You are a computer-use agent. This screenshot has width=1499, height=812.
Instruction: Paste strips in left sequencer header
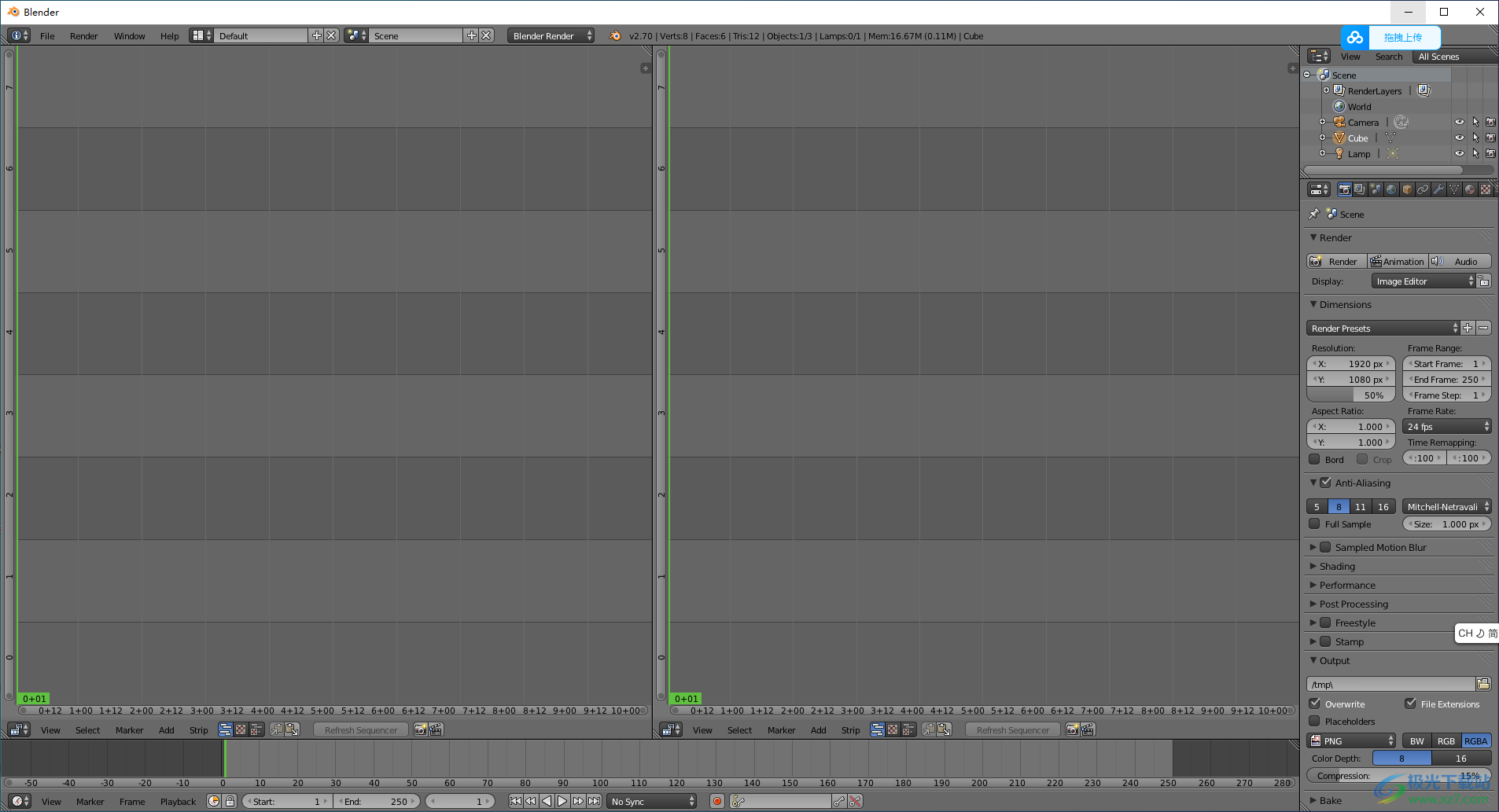point(292,729)
